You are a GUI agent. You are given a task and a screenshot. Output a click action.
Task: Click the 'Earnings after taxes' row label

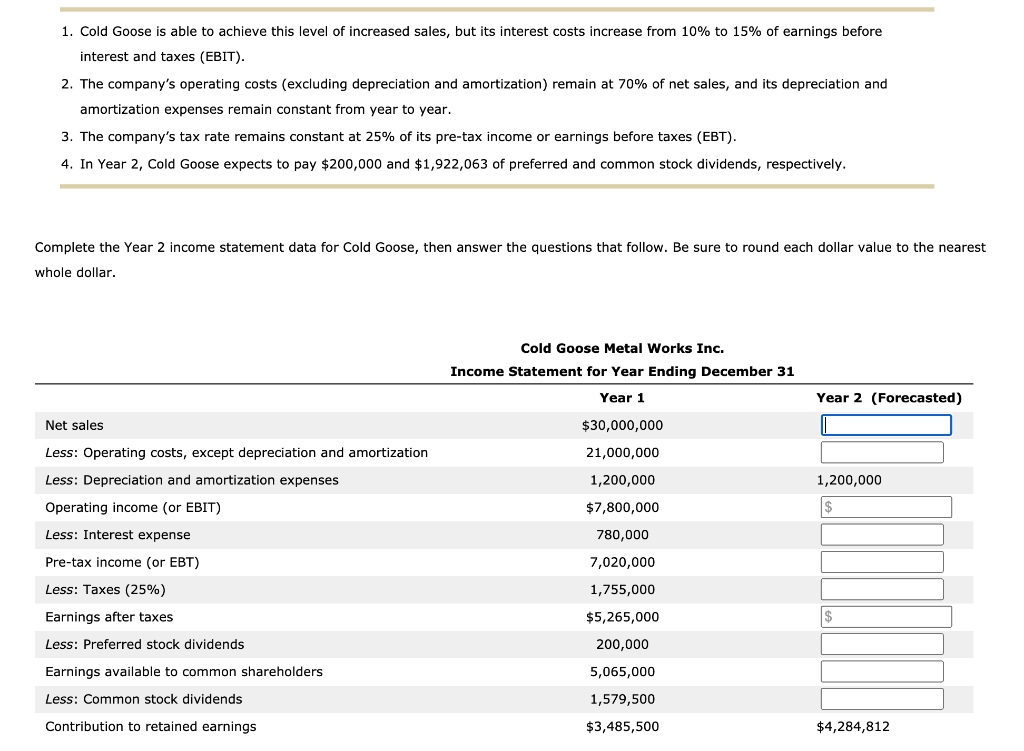109,618
